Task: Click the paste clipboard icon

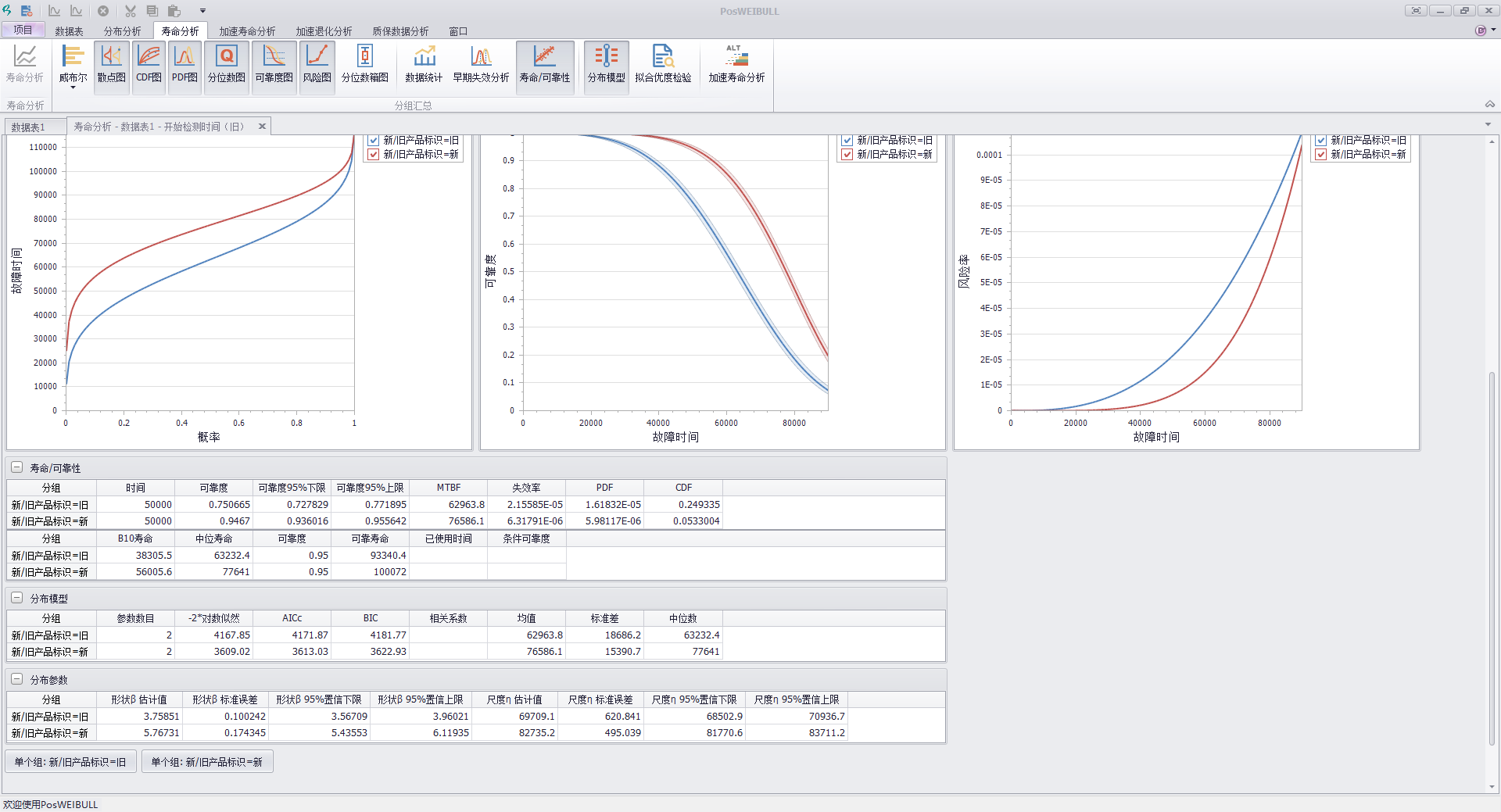Action: [x=174, y=11]
